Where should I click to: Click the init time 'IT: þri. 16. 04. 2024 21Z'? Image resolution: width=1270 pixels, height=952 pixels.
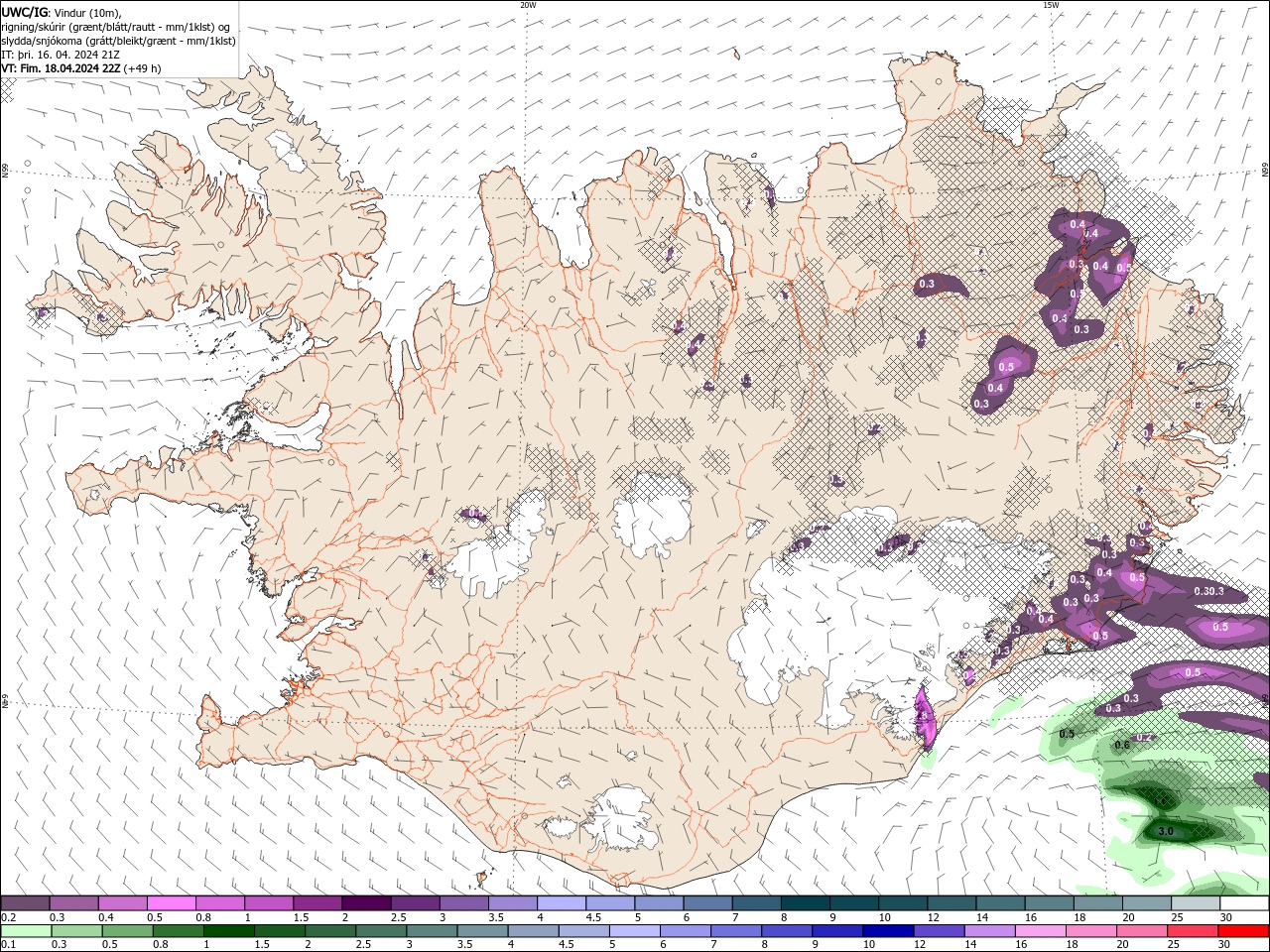click(x=61, y=55)
